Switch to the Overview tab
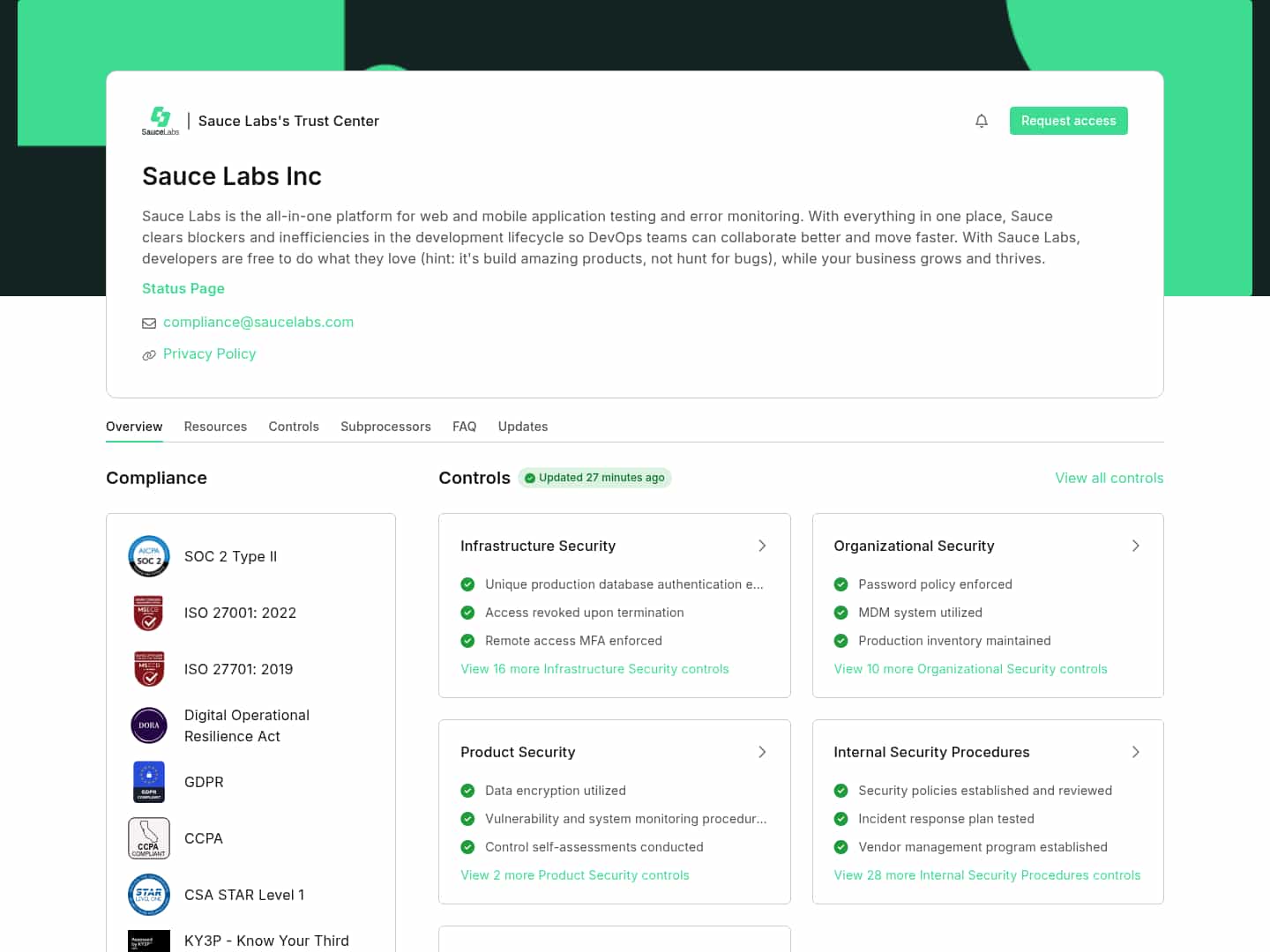The image size is (1270, 952). (x=134, y=427)
